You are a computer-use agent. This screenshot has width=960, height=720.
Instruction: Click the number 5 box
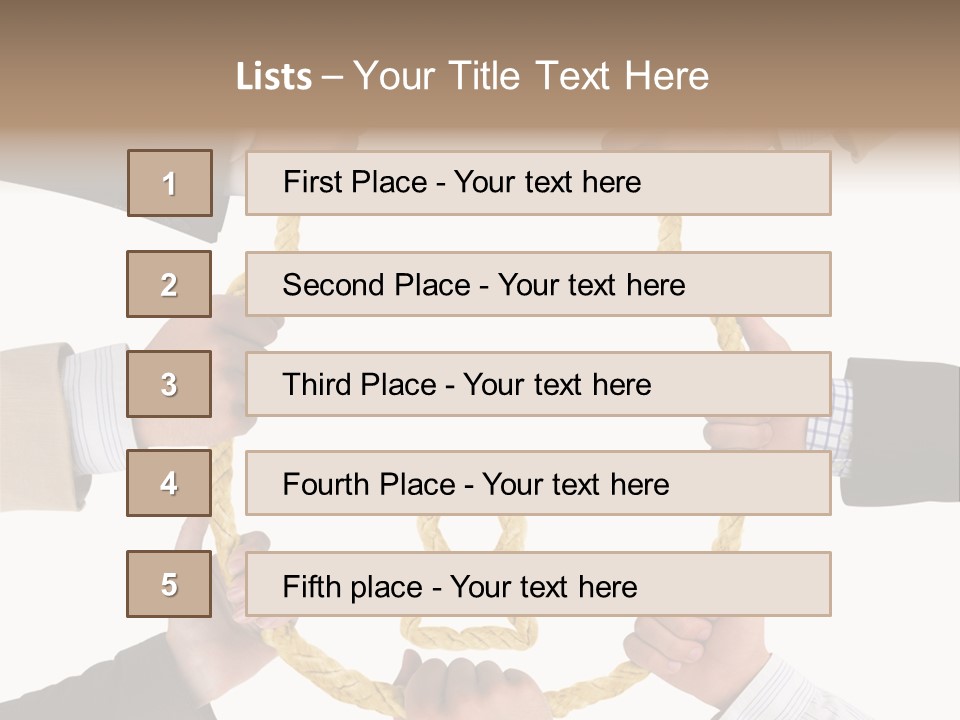169,583
